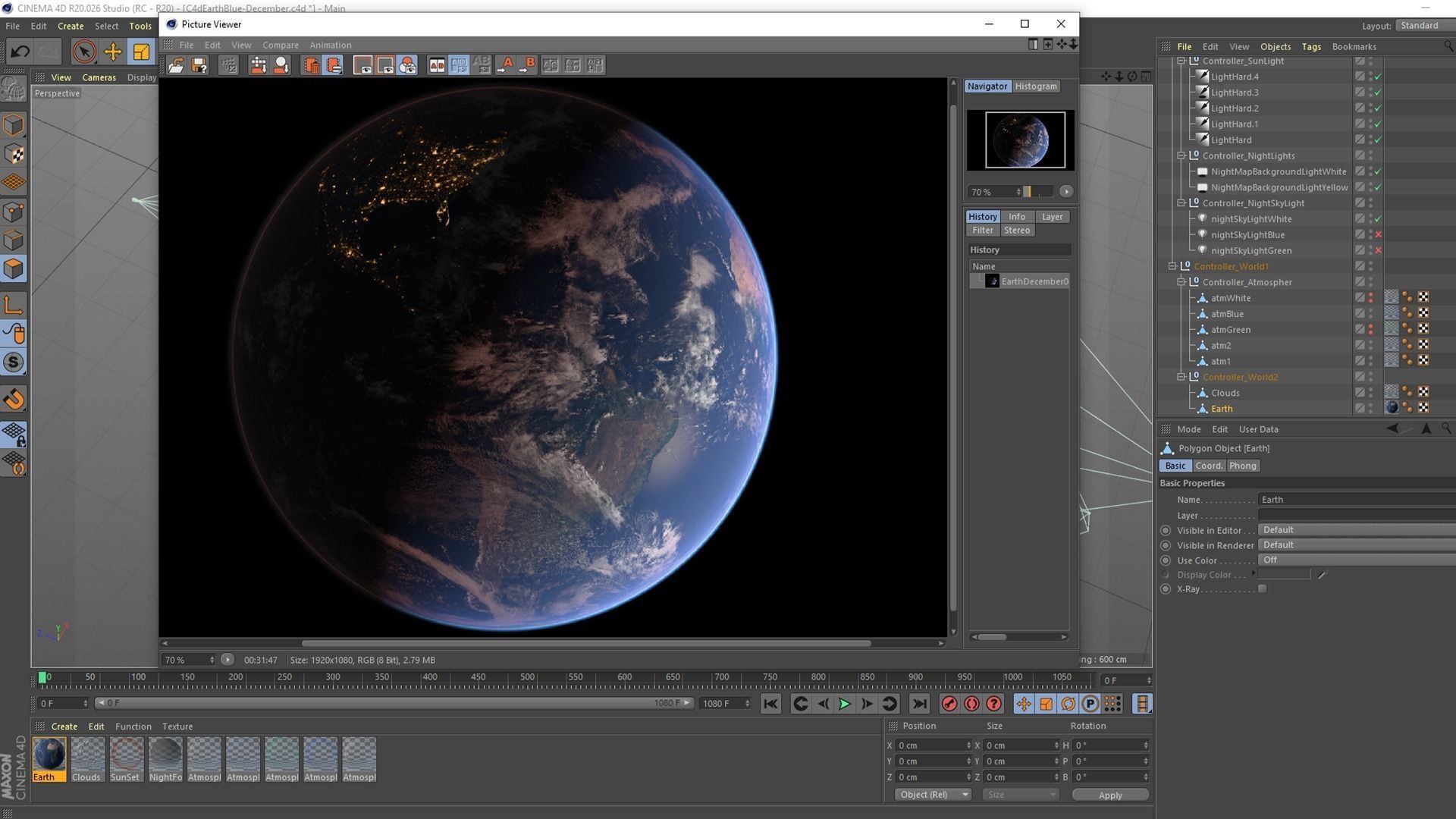Image resolution: width=1456 pixels, height=819 pixels.
Task: Open Tags menu in Object Manager
Action: click(x=1311, y=46)
